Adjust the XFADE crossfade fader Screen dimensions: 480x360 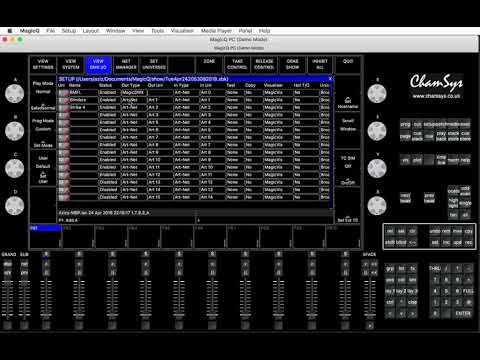(x=370, y=299)
